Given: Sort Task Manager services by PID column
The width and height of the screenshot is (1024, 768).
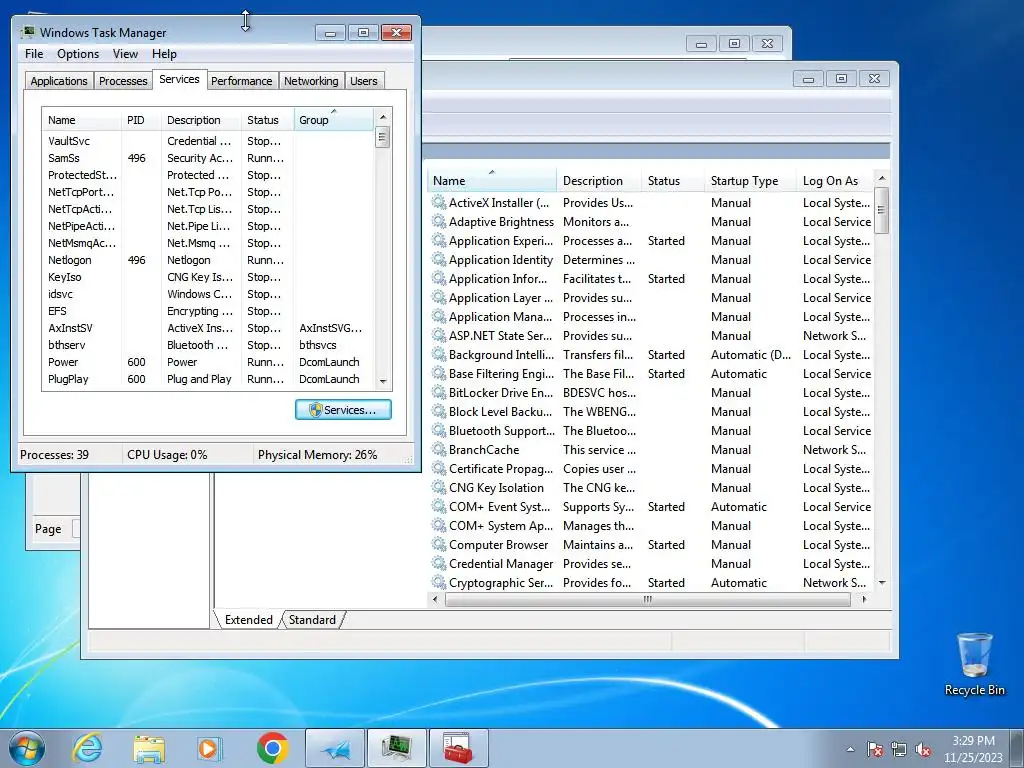Looking at the screenshot, I should pyautogui.click(x=141, y=120).
